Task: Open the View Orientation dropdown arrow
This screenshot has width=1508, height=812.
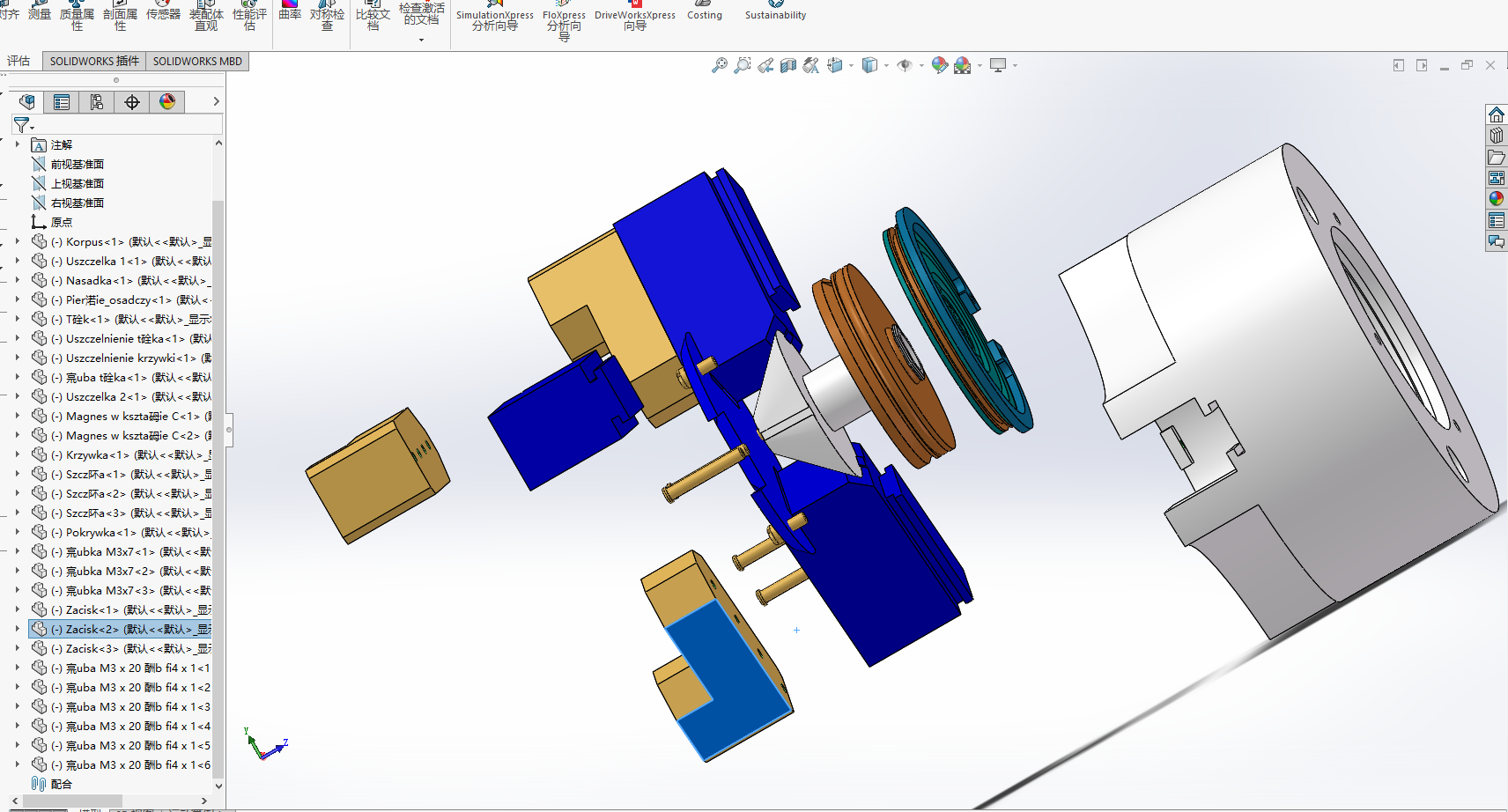Action: [x=851, y=65]
